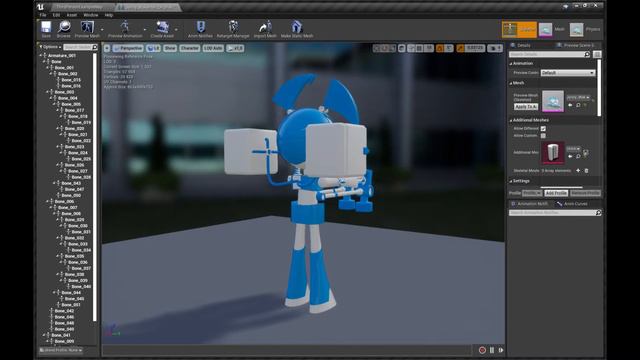Click the Preview Mesh toolbar icon
The width and height of the screenshot is (640, 360).
click(87, 28)
